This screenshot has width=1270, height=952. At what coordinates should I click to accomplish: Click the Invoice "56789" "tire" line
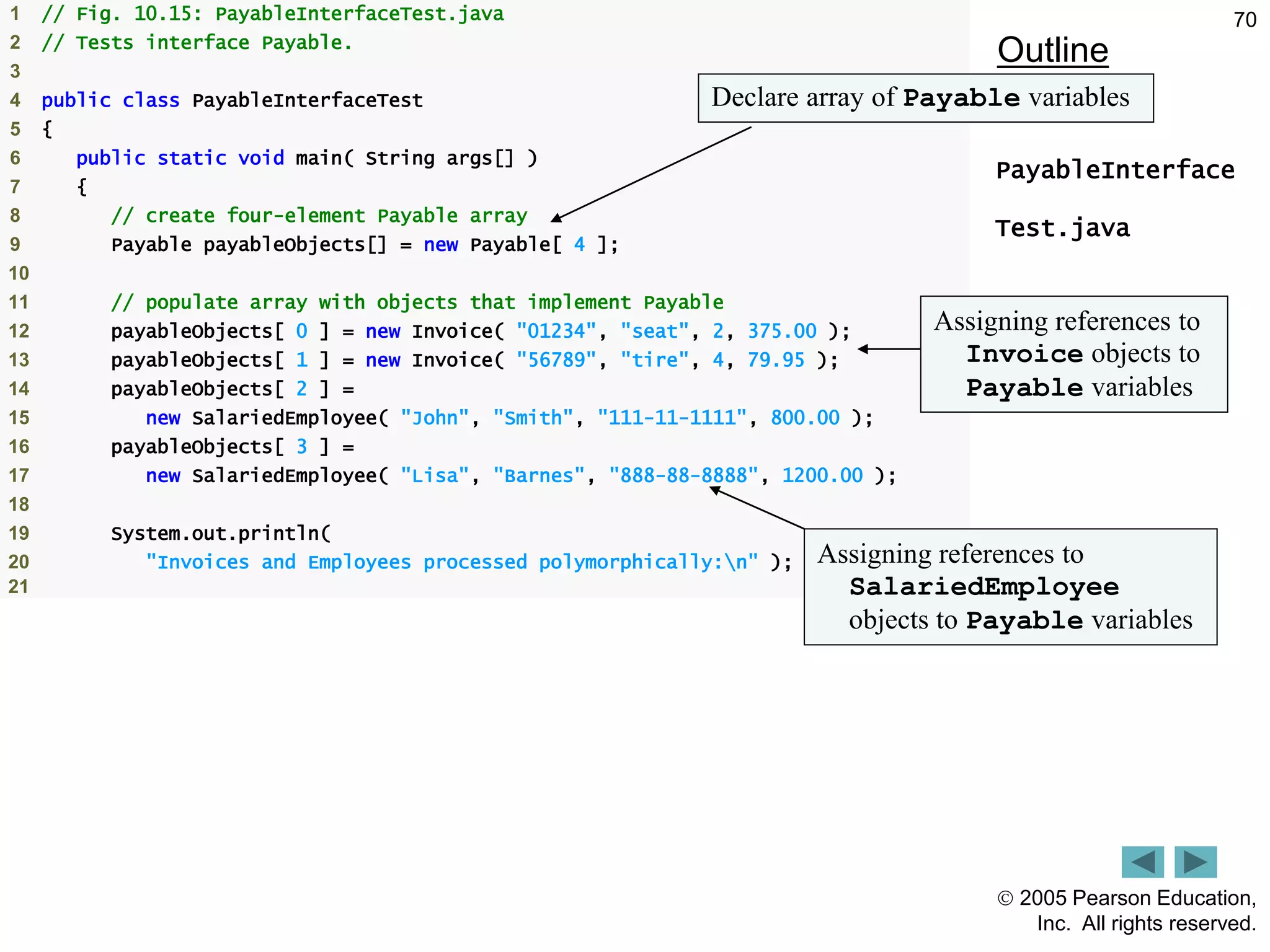474,360
